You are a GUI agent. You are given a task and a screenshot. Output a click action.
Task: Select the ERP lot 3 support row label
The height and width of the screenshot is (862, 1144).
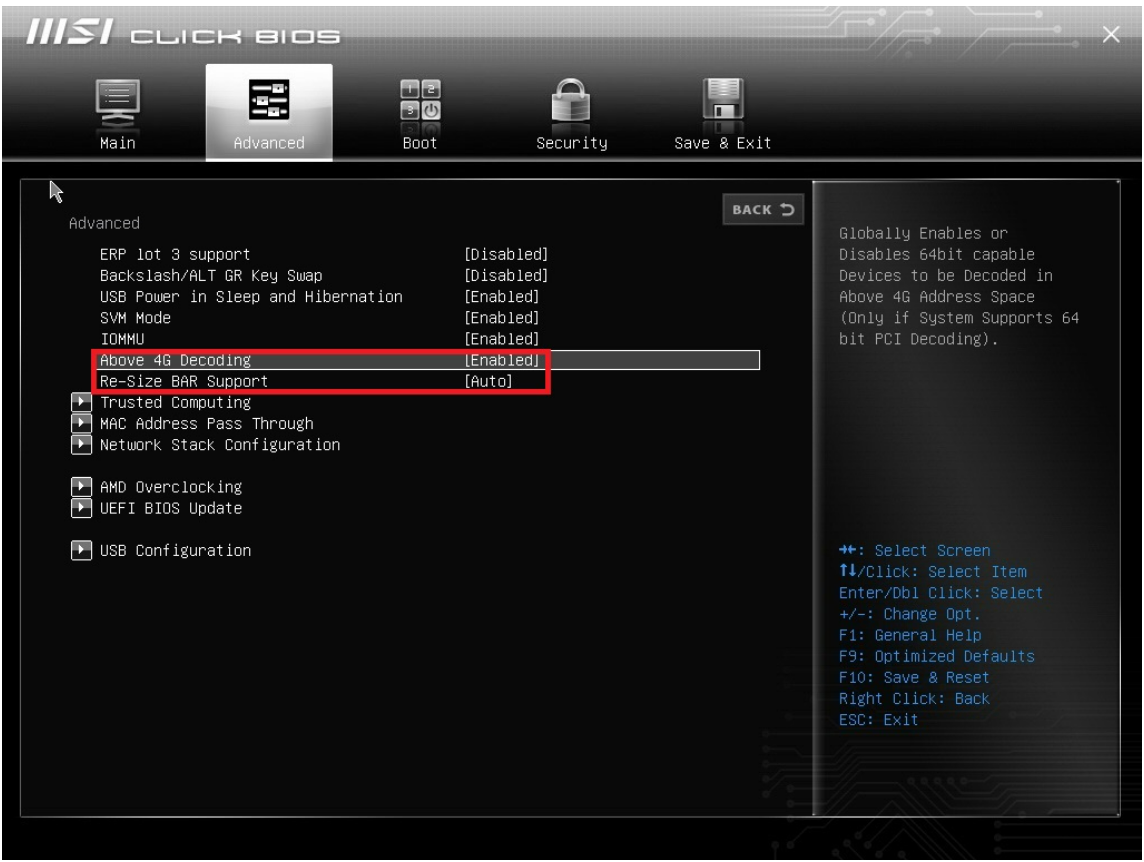pos(175,254)
